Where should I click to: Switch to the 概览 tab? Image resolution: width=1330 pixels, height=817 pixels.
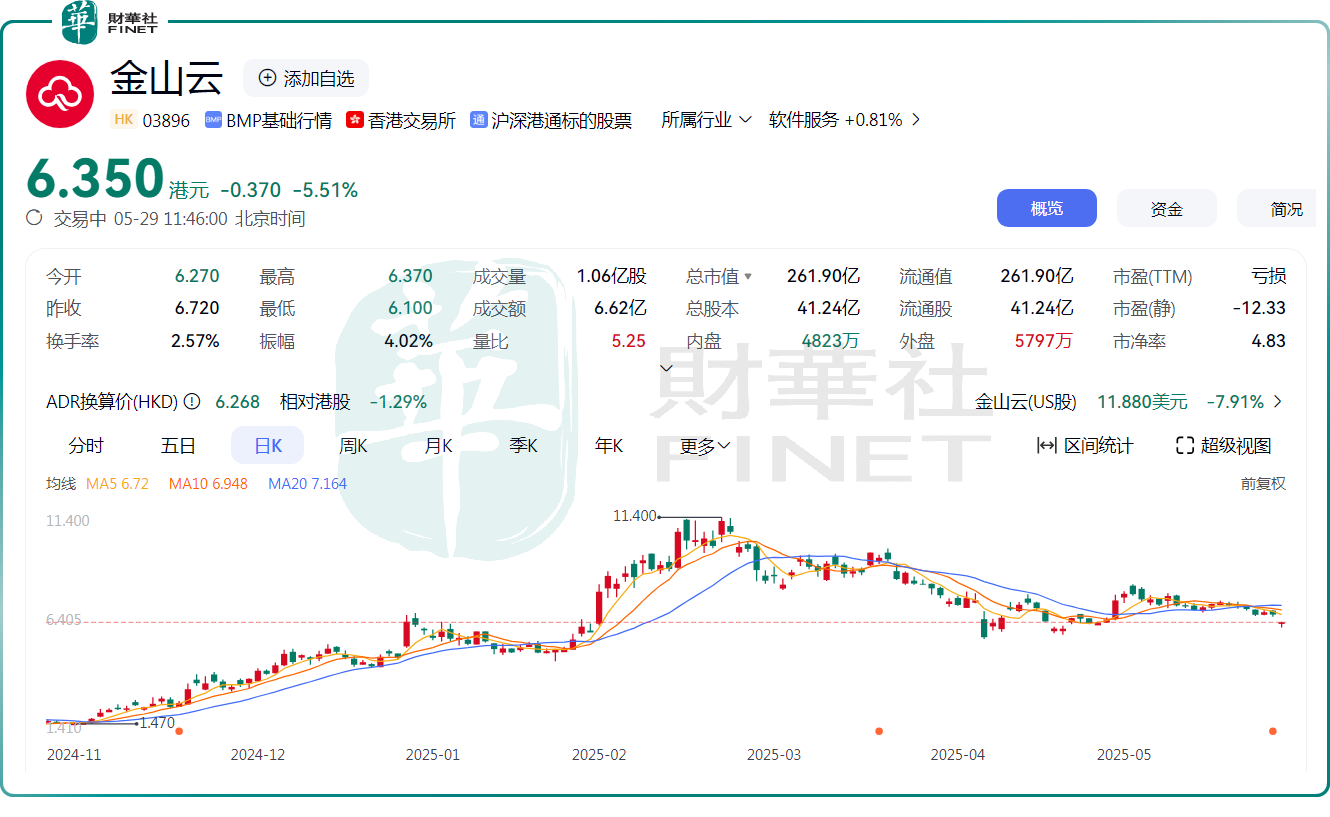click(x=1047, y=208)
